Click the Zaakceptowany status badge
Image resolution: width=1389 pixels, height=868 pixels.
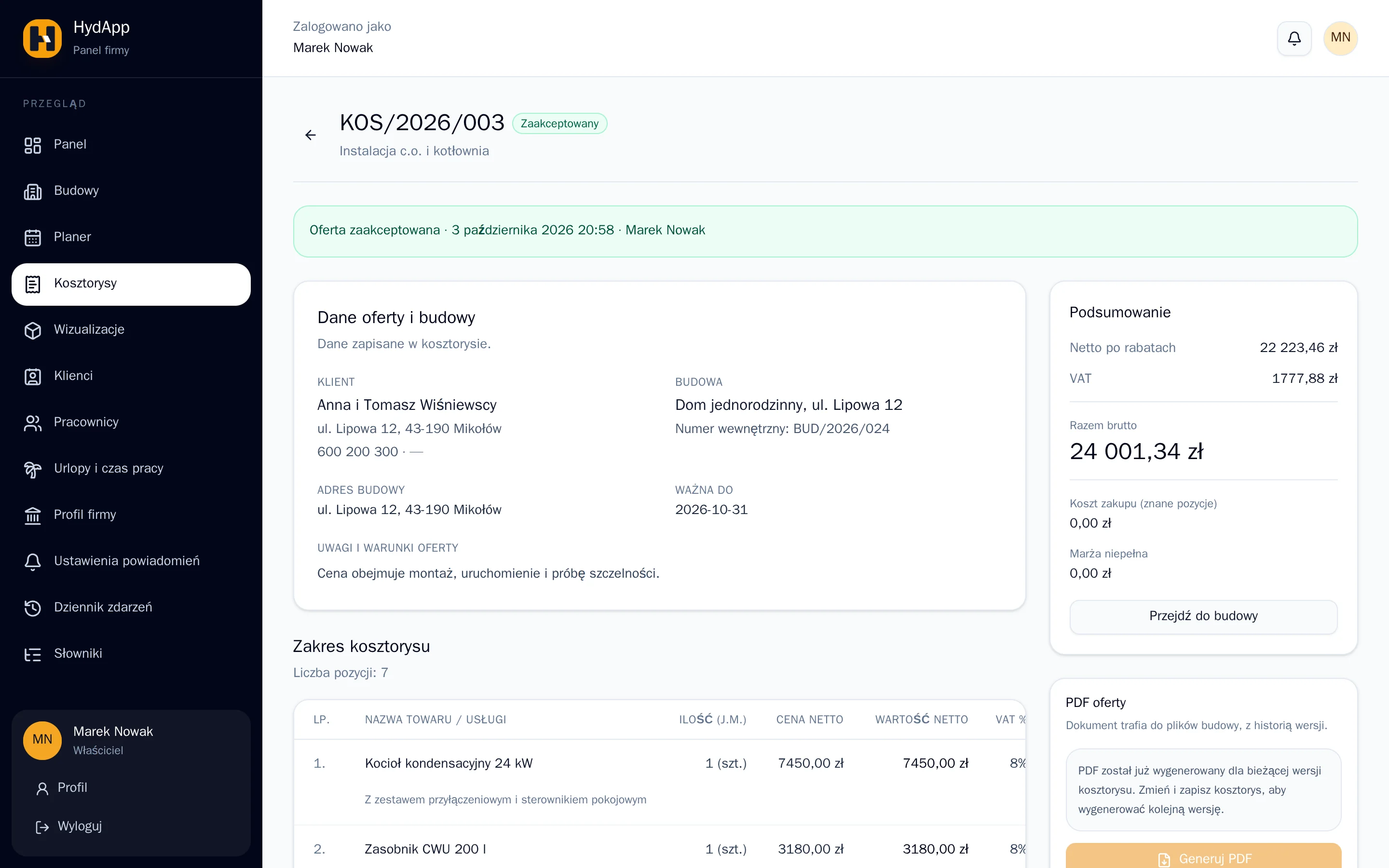coord(559,123)
